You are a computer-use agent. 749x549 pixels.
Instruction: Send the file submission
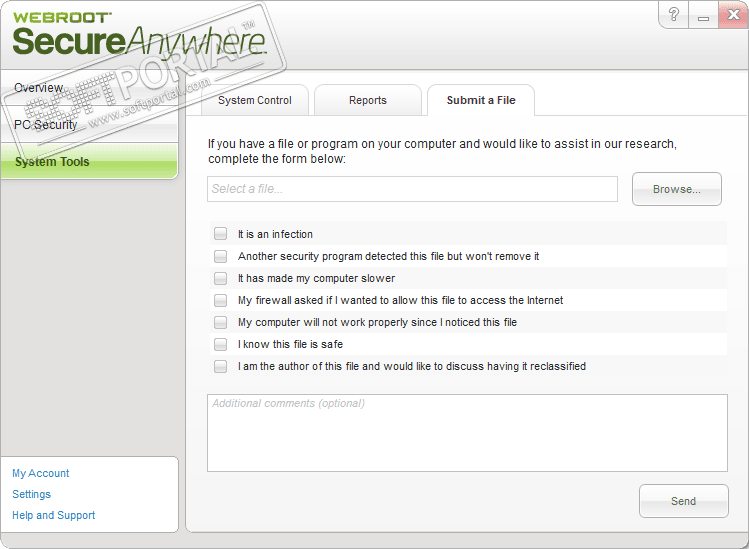pyautogui.click(x=684, y=501)
